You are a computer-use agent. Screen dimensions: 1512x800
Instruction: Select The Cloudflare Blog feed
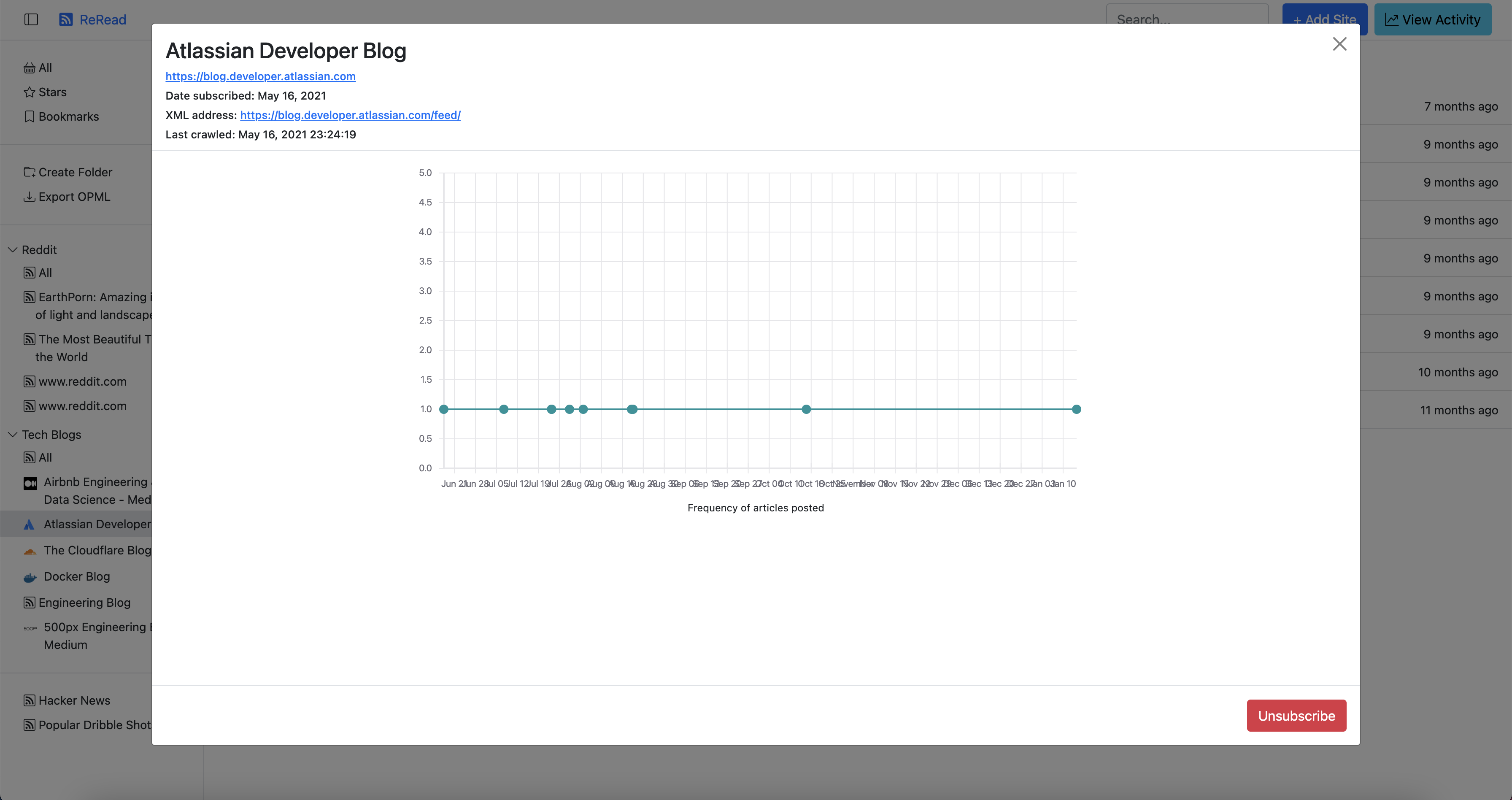coord(97,550)
